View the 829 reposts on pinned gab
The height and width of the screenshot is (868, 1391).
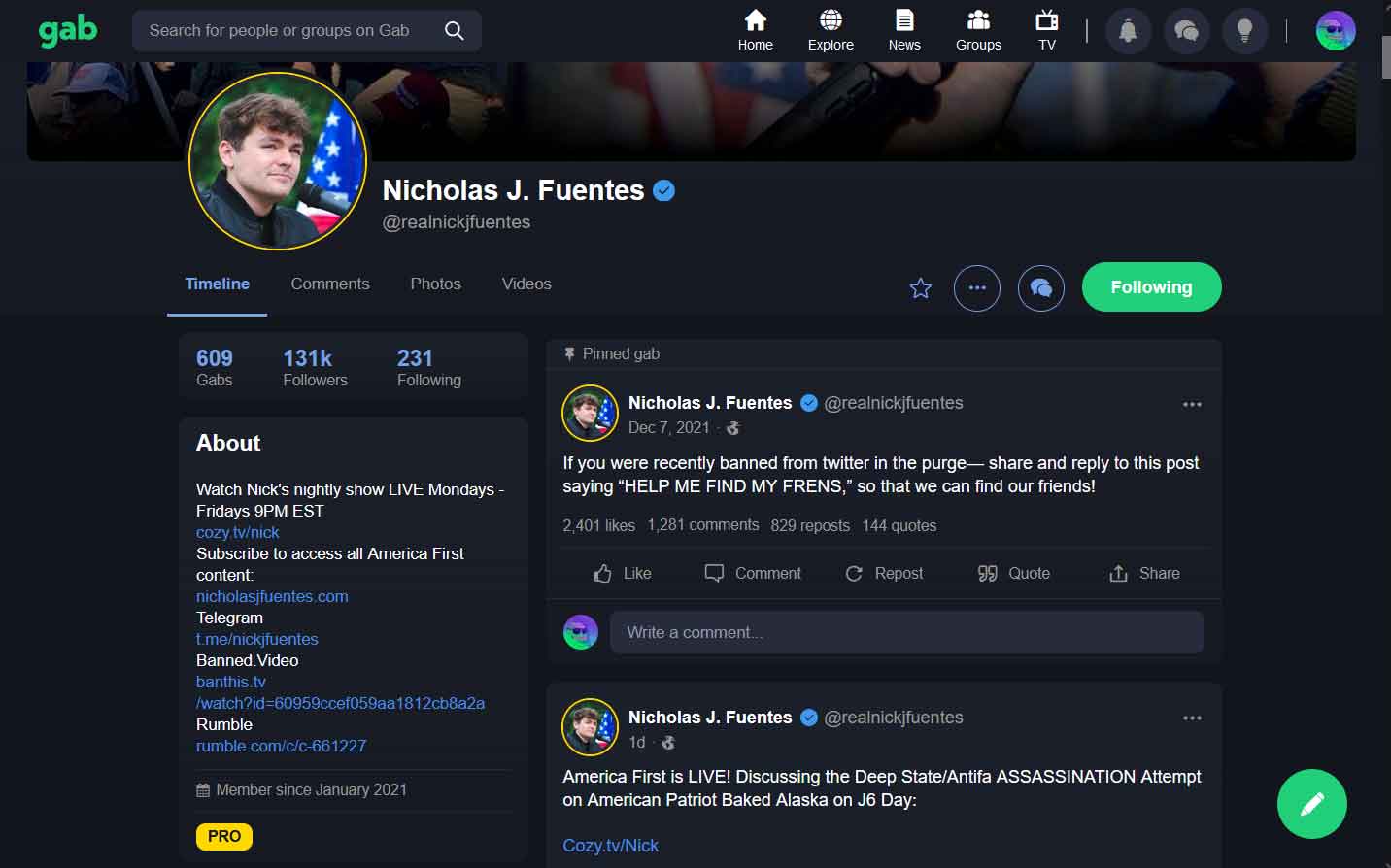pos(810,526)
